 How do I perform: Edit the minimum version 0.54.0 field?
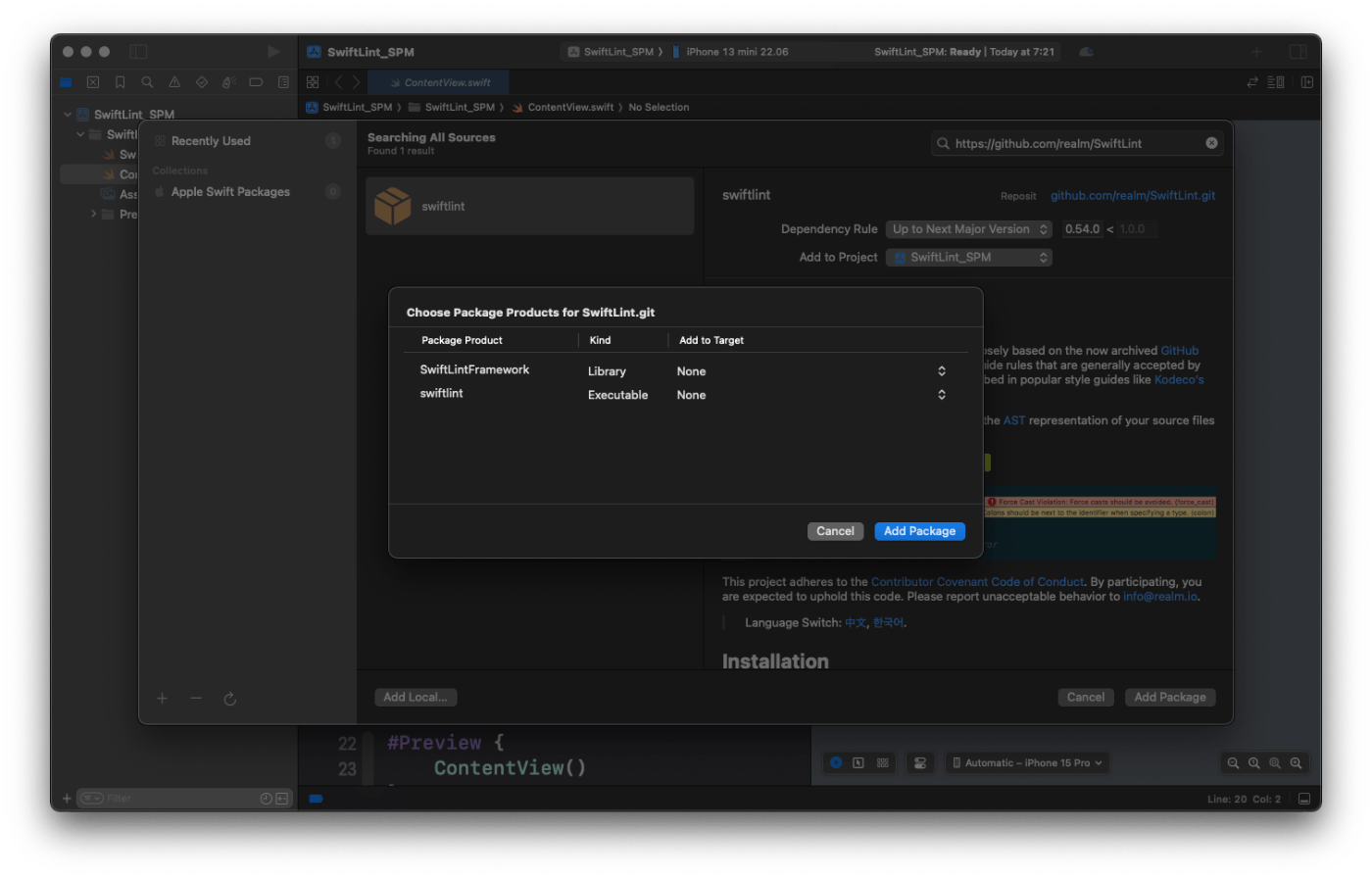(1083, 229)
